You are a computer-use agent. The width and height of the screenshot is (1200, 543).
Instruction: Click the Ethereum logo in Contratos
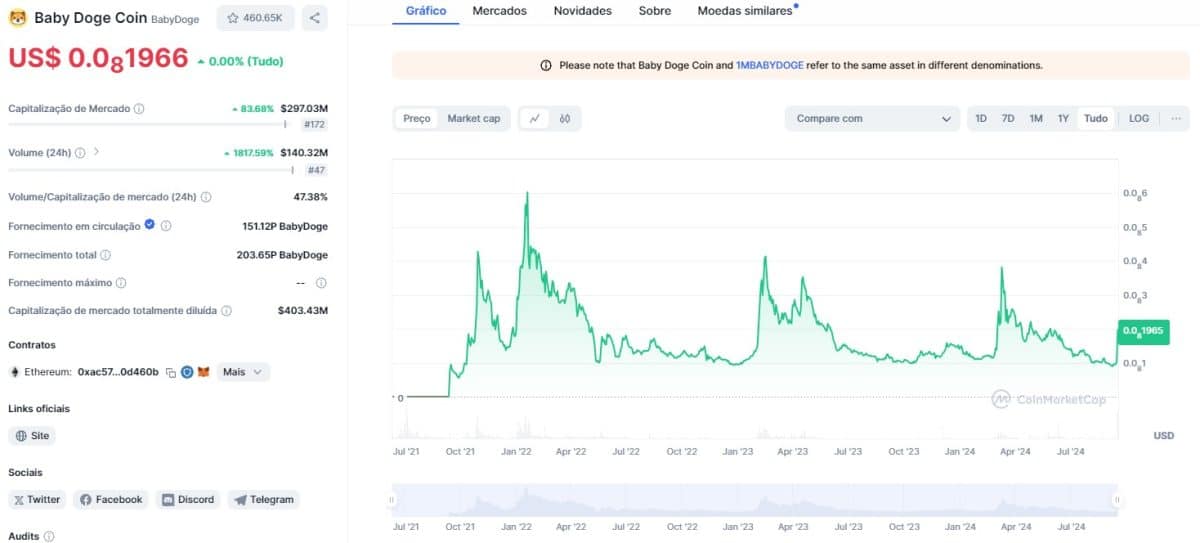tap(14, 372)
